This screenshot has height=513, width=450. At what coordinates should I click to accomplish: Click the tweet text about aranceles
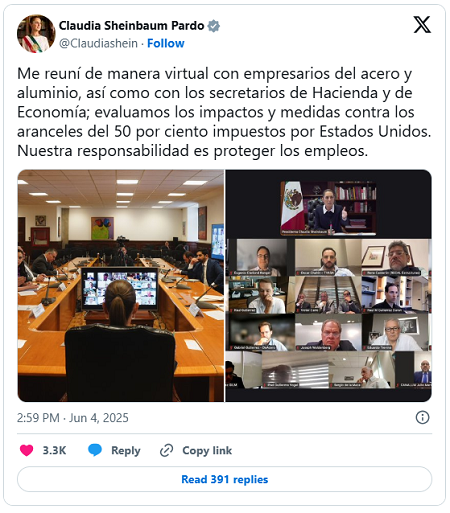coord(224,112)
